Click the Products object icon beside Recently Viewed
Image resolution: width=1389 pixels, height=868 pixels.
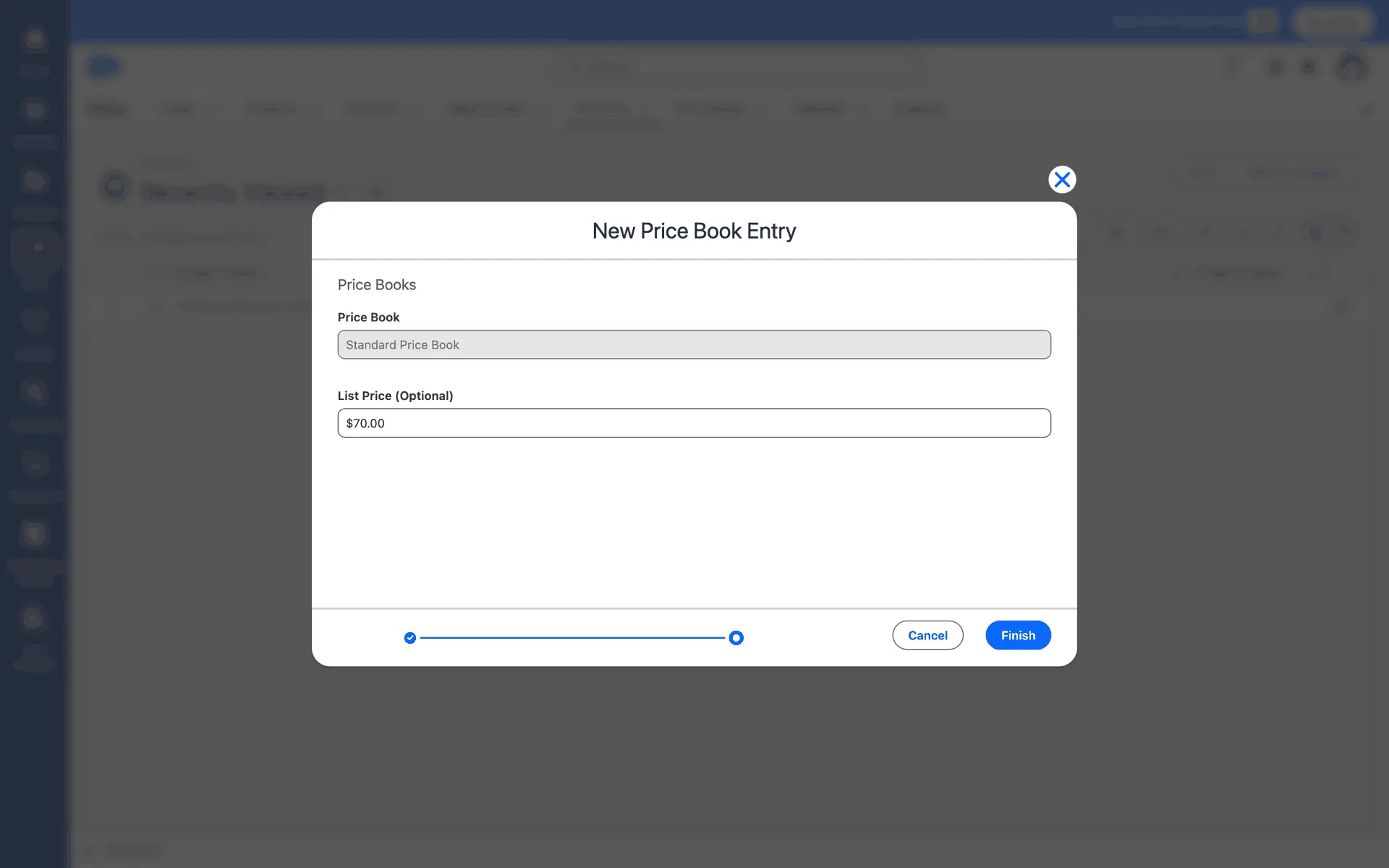tap(115, 187)
